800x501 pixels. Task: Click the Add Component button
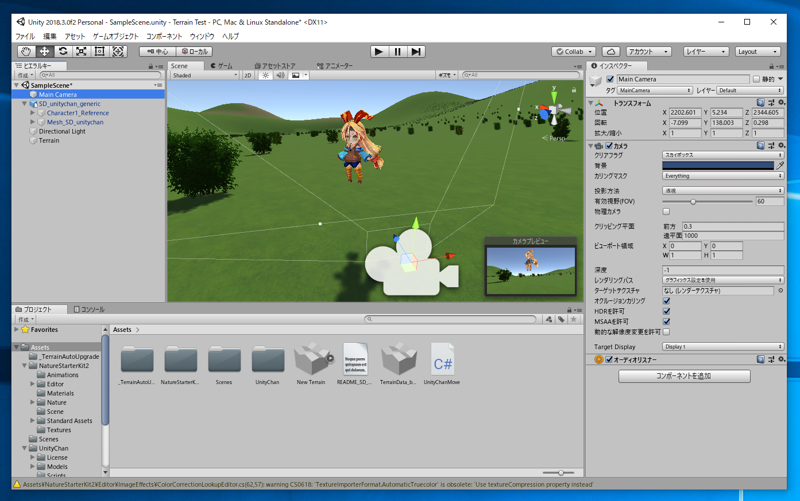point(684,376)
